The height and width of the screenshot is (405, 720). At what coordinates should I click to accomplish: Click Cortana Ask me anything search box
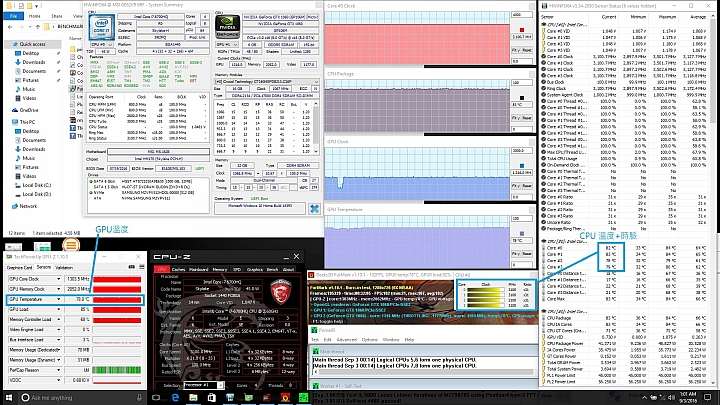coord(80,398)
